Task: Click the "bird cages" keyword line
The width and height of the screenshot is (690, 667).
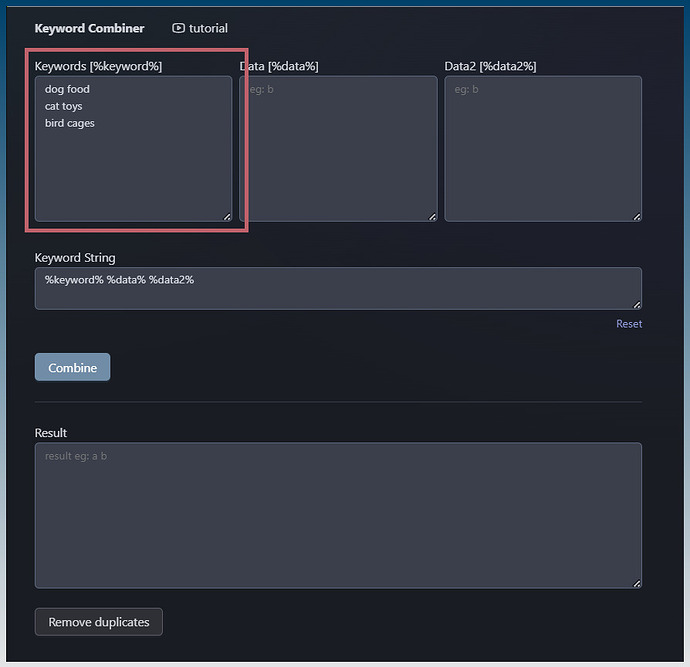Action: pyautogui.click(x=70, y=123)
